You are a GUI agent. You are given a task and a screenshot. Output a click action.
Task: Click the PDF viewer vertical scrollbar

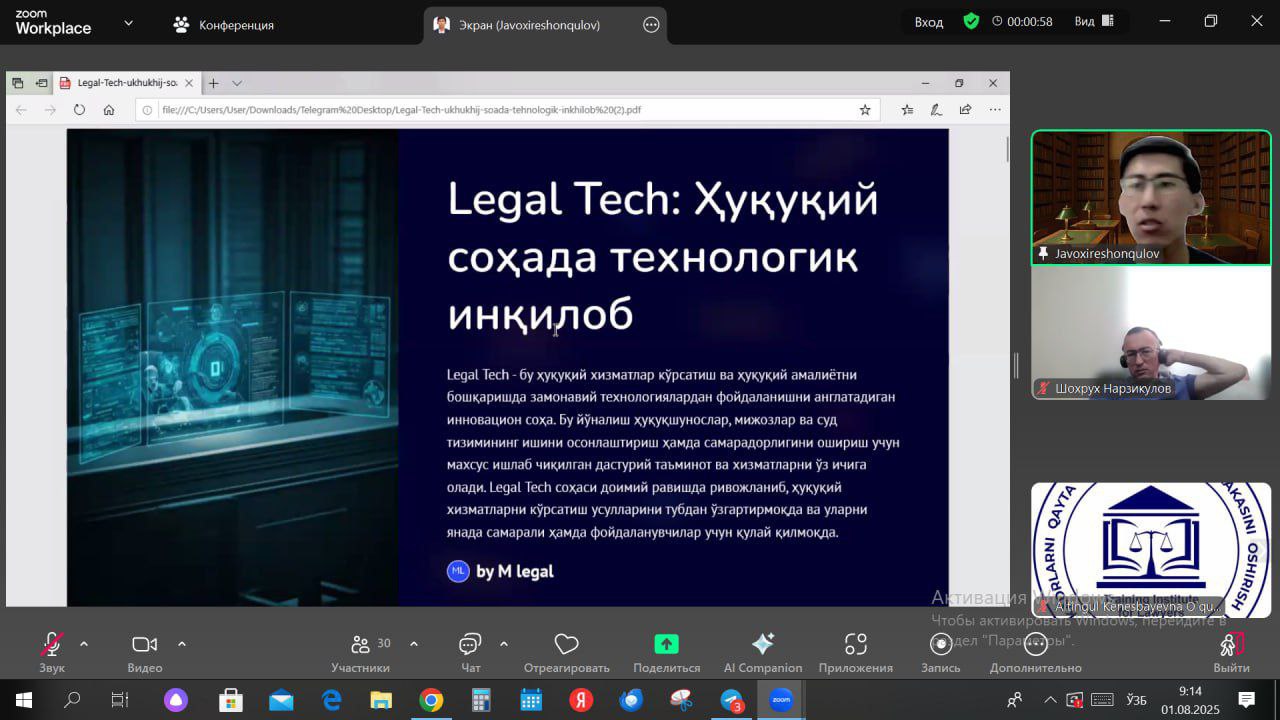click(x=1006, y=150)
